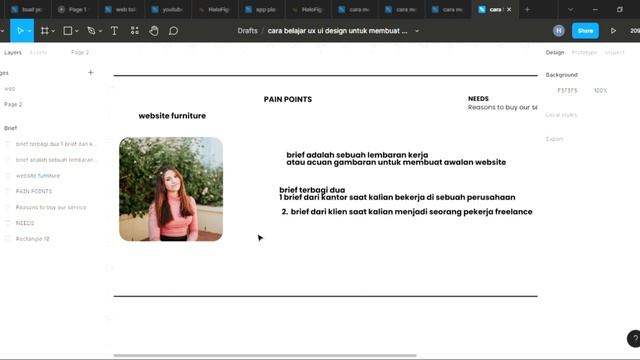Select the Add Comment tool
The height and width of the screenshot is (360, 640).
tap(173, 31)
